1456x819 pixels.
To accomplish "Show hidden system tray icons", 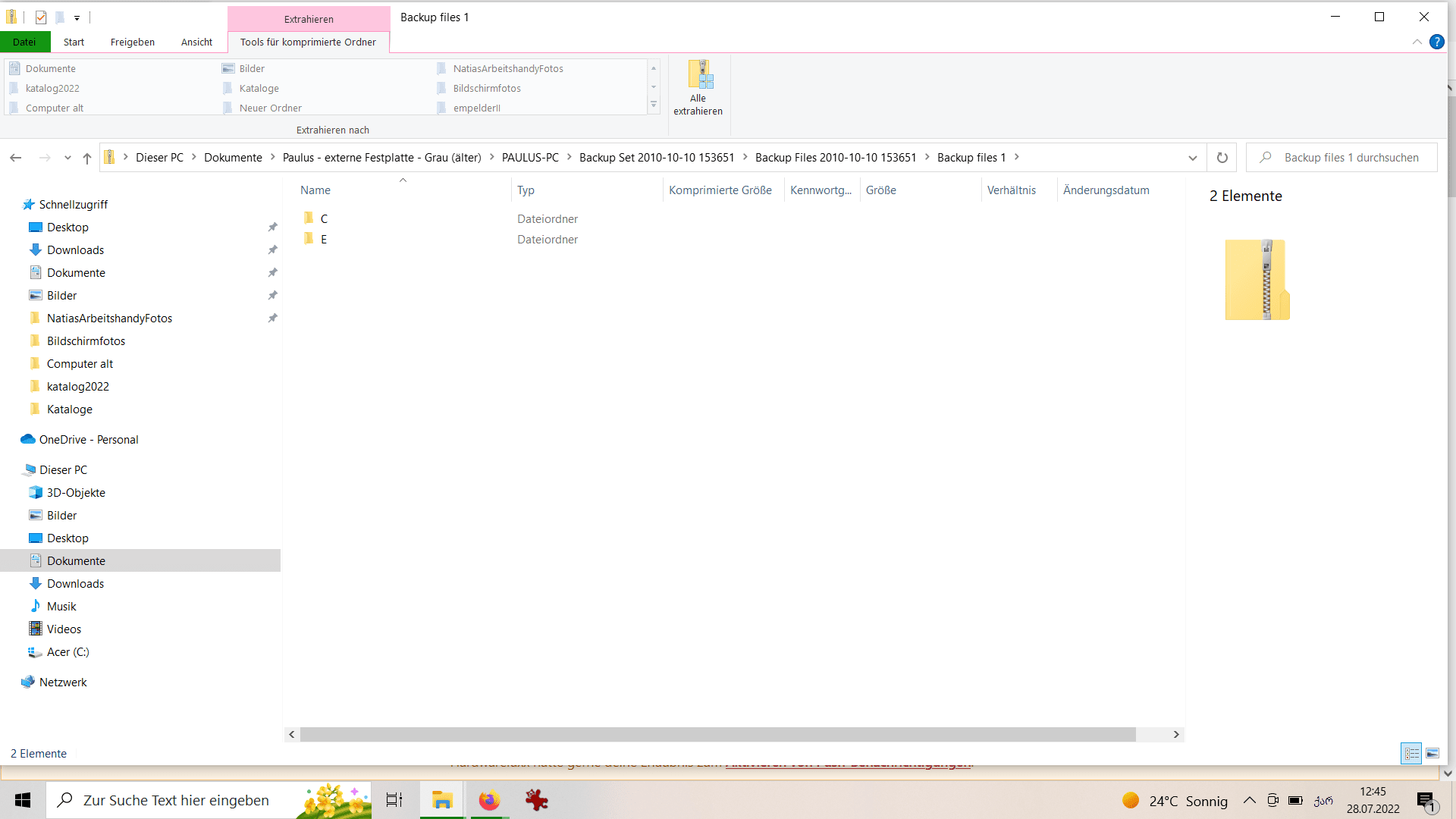I will pos(1250,801).
